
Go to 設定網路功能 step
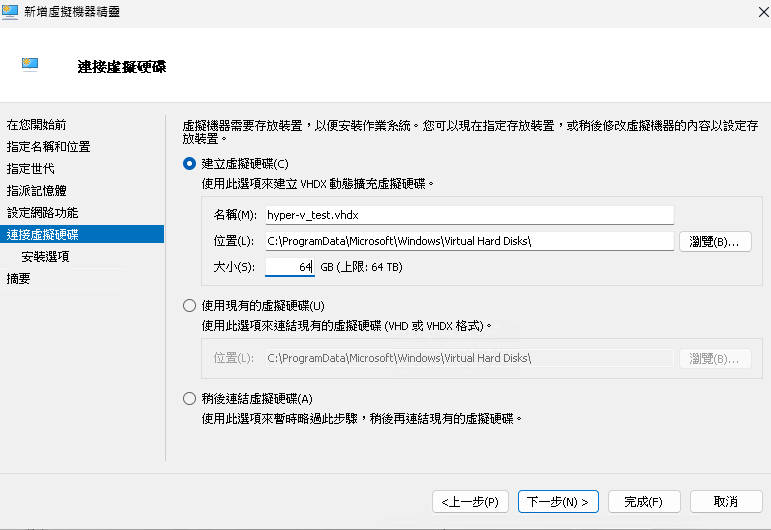point(42,213)
